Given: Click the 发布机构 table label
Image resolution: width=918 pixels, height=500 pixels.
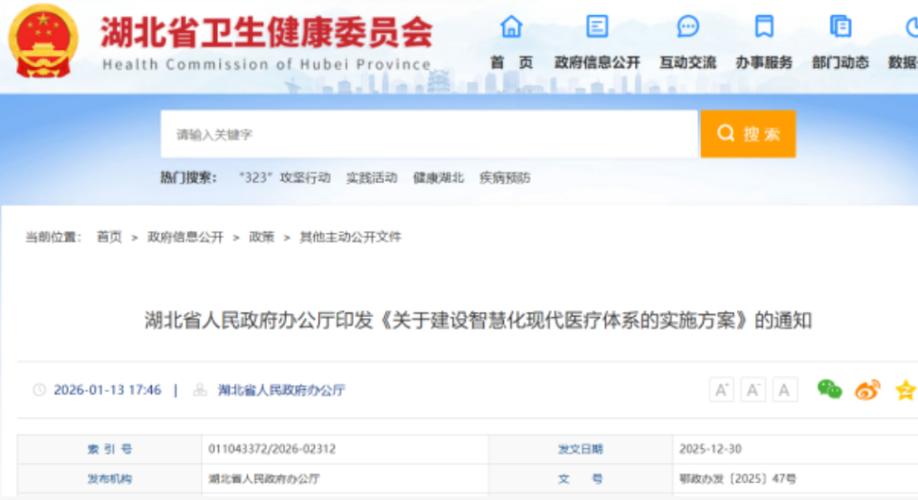Looking at the screenshot, I should [110, 479].
